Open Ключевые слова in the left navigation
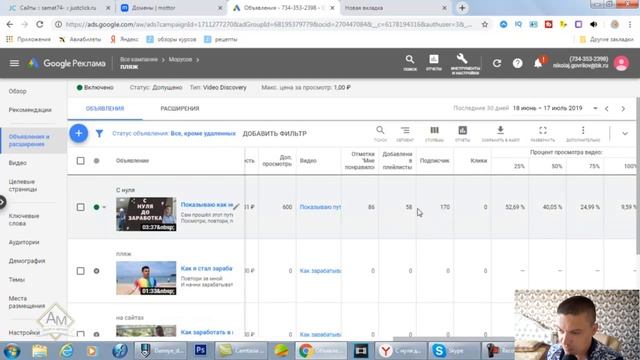640x360 pixels. (24, 220)
